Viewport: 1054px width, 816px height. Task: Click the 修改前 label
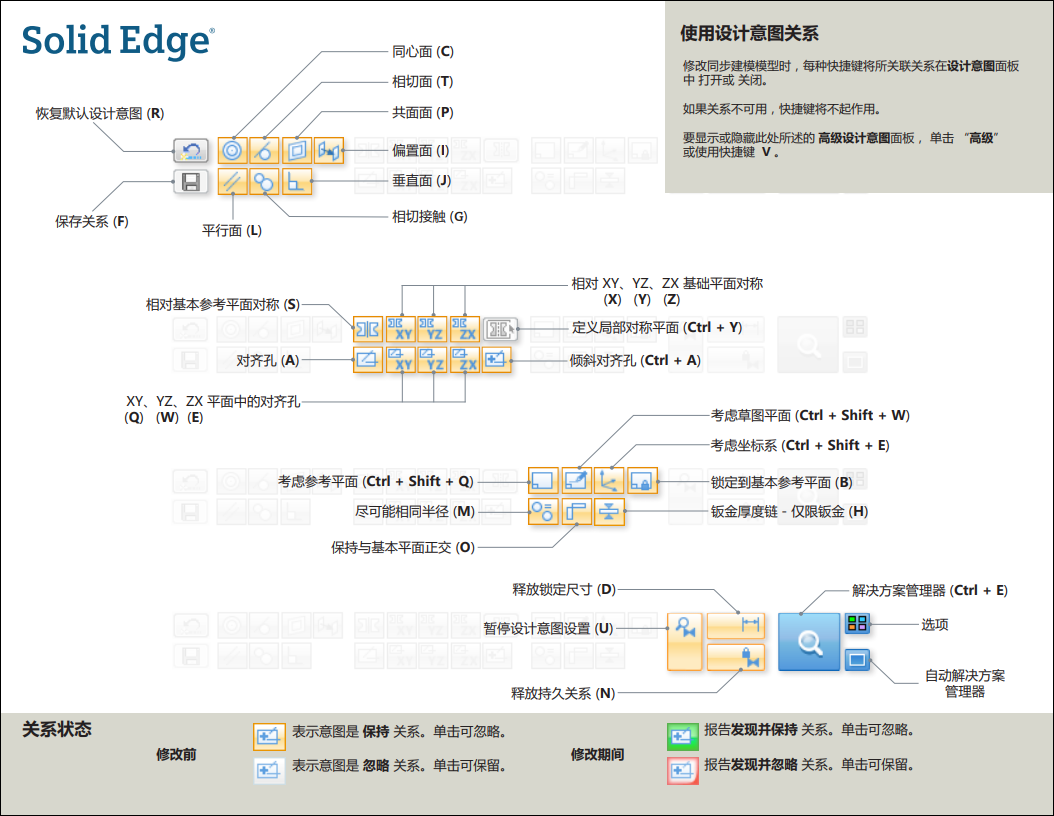pyautogui.click(x=176, y=754)
